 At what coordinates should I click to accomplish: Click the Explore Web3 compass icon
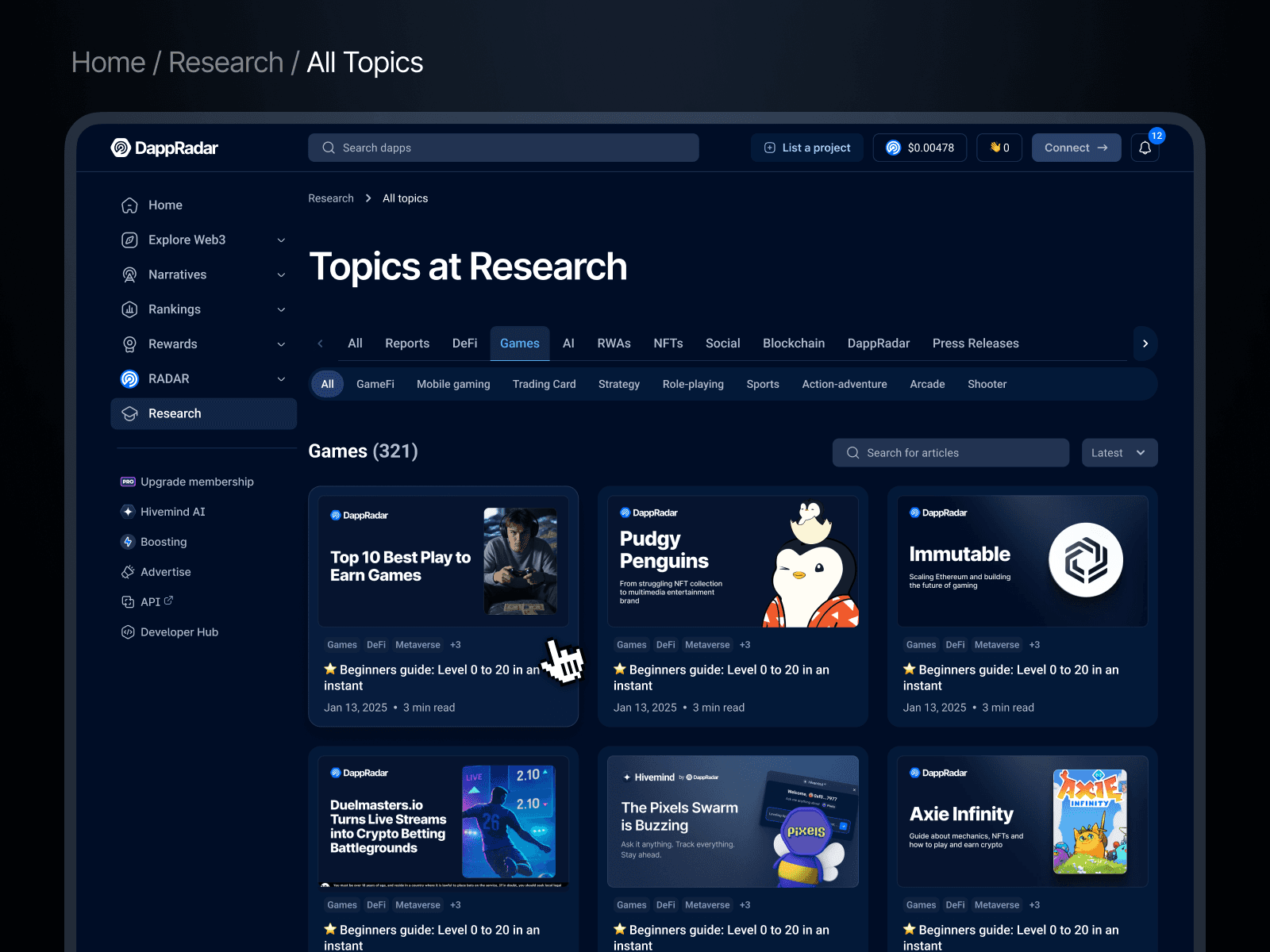pyautogui.click(x=129, y=240)
